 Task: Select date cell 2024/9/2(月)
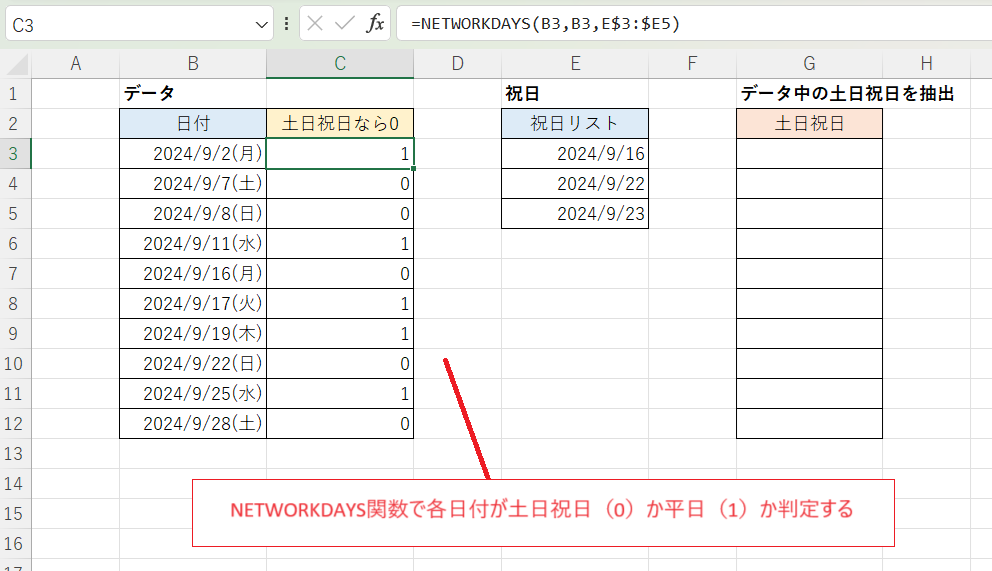pos(193,154)
